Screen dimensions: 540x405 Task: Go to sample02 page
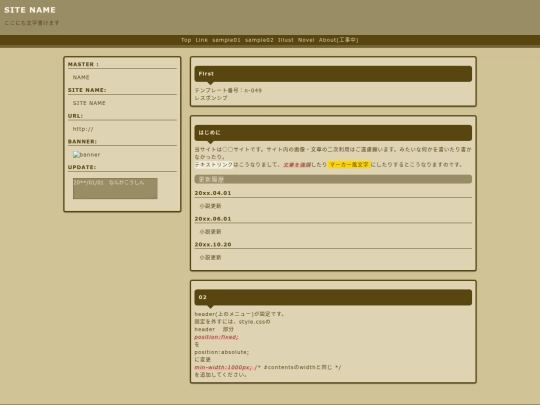[x=259, y=40]
